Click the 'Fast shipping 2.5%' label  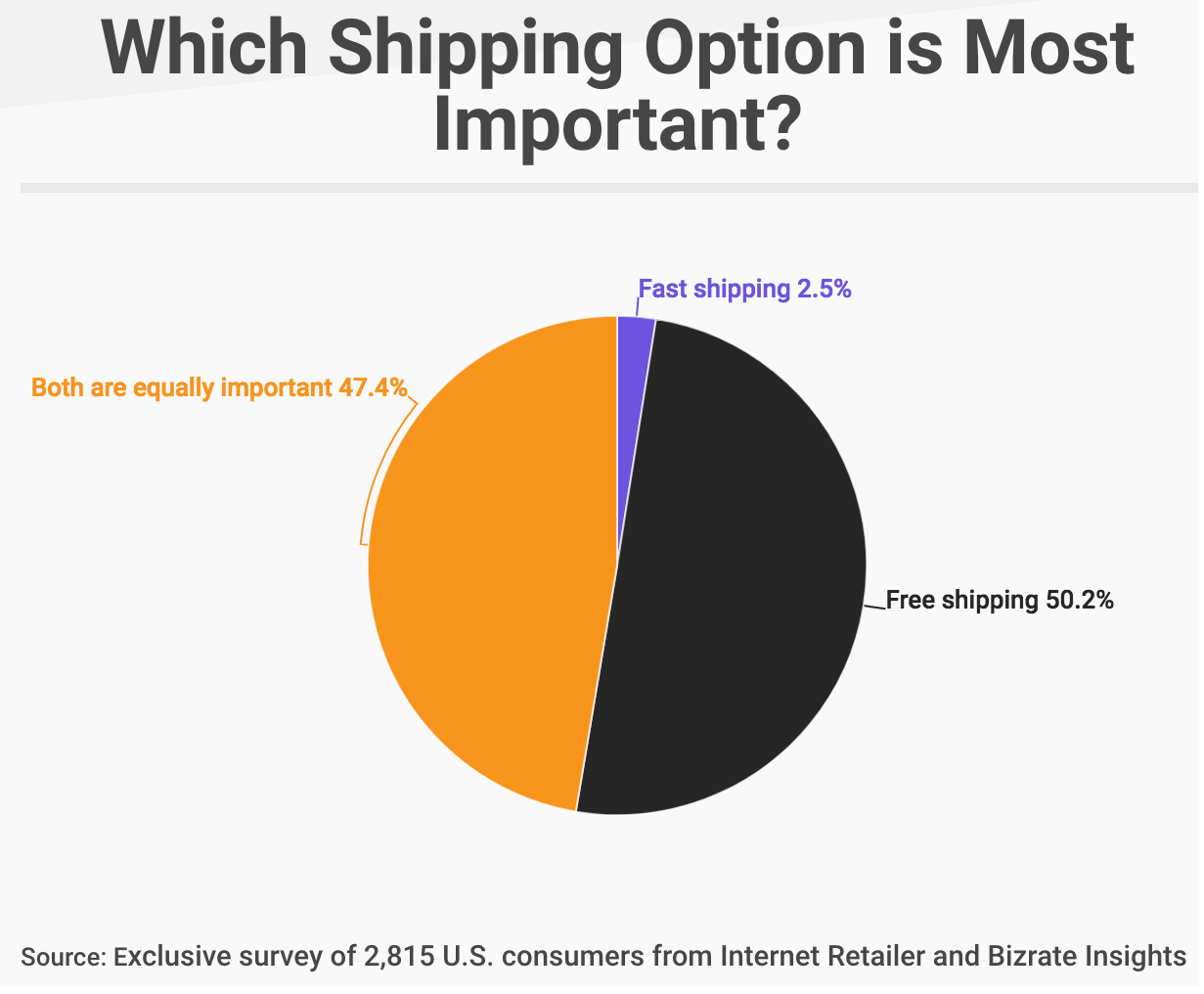[745, 289]
